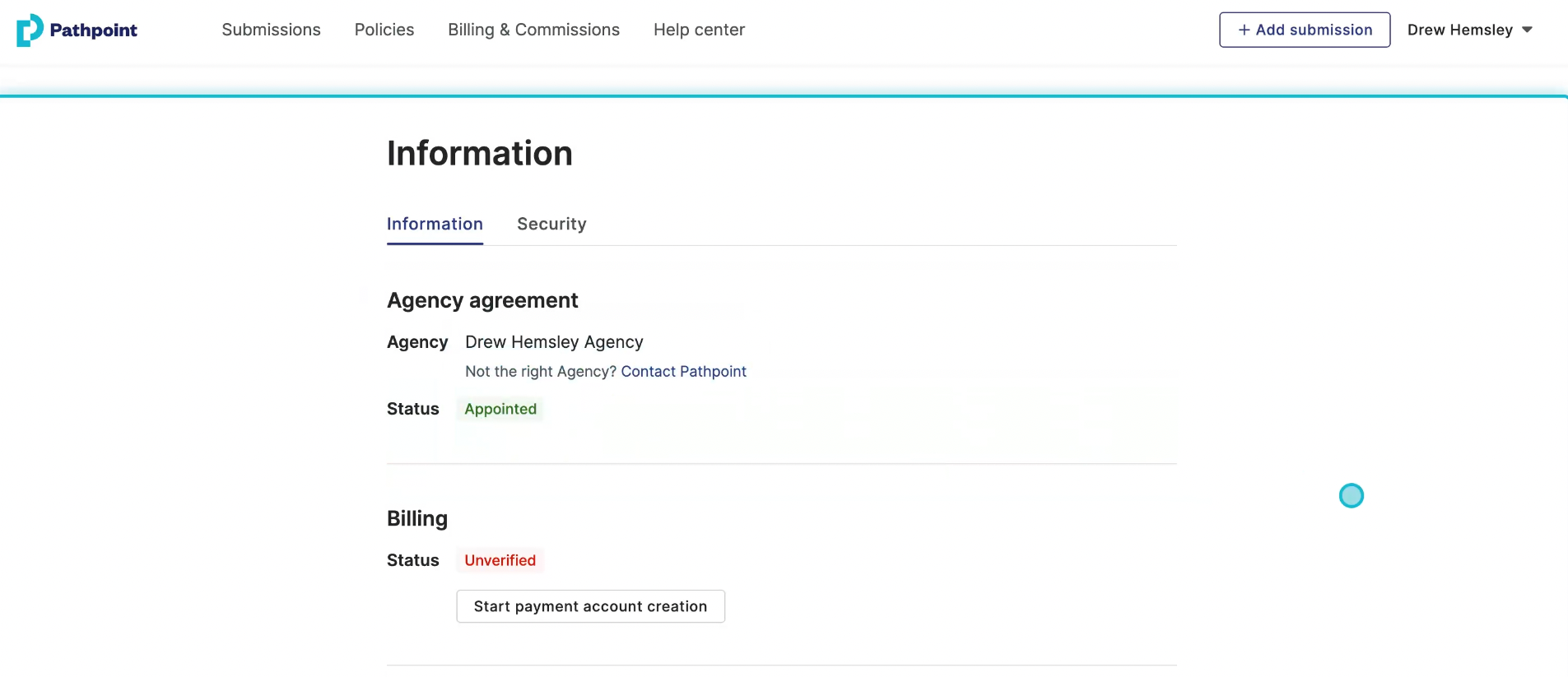Go to Policies in the navigation

384,30
